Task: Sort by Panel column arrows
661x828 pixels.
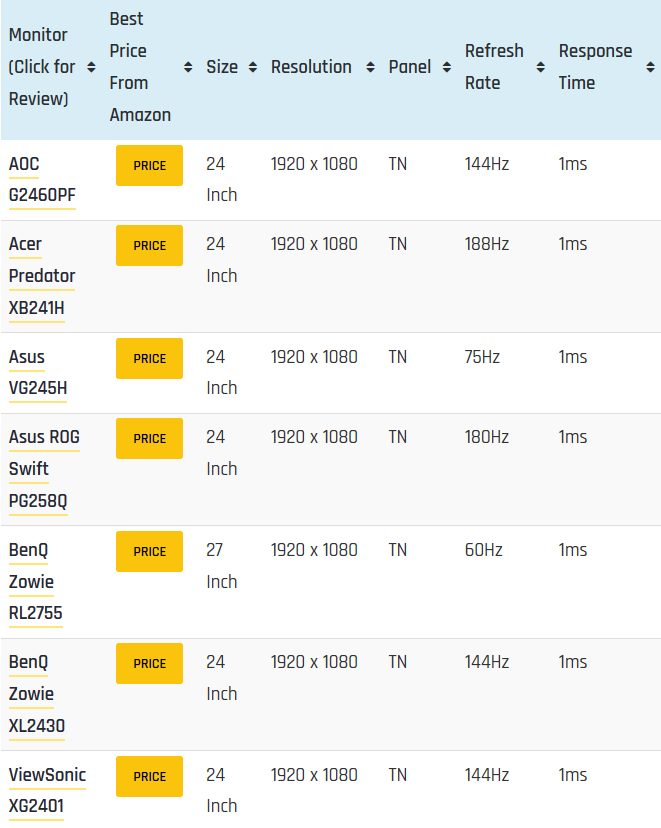Action: (447, 67)
